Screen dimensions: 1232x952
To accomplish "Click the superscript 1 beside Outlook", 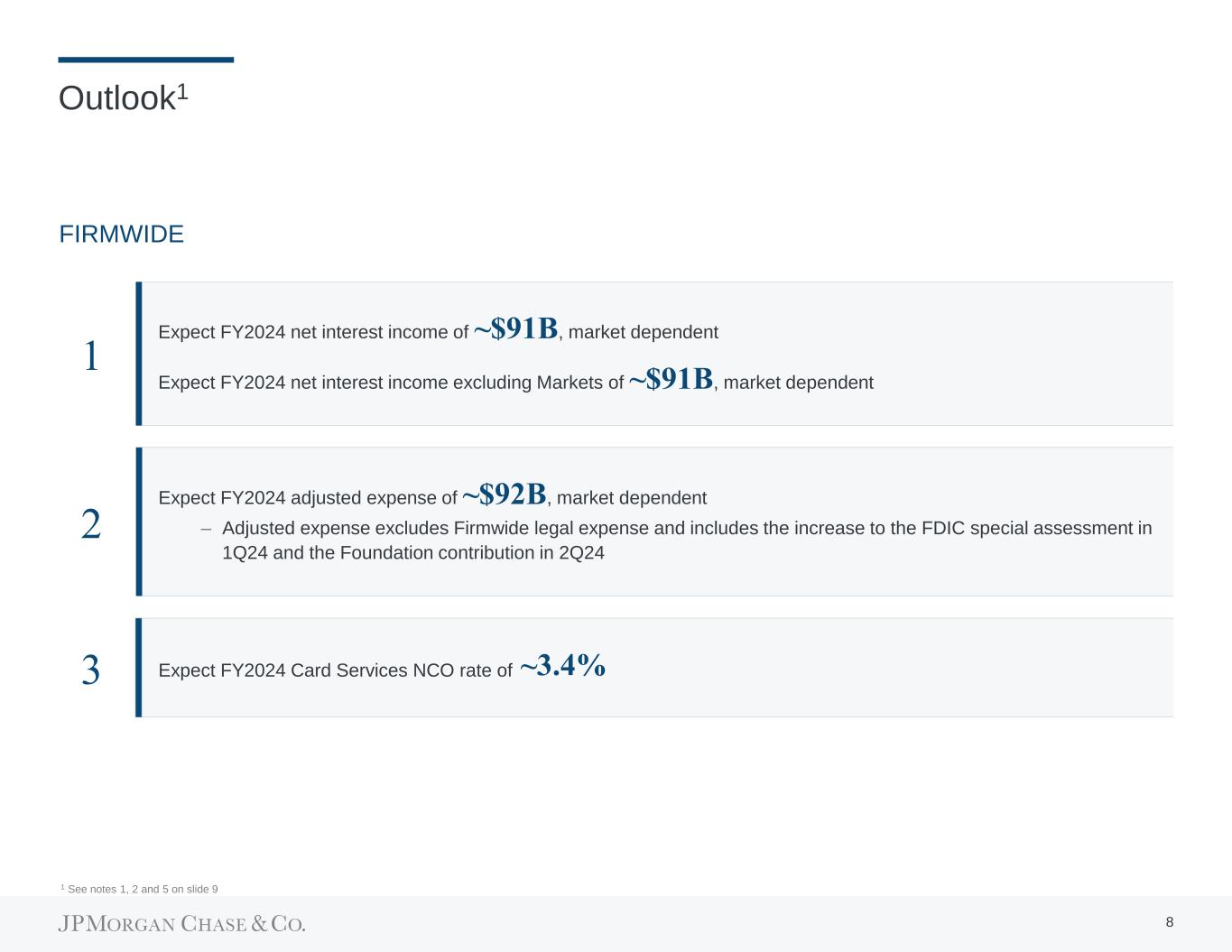I will click(182, 91).
